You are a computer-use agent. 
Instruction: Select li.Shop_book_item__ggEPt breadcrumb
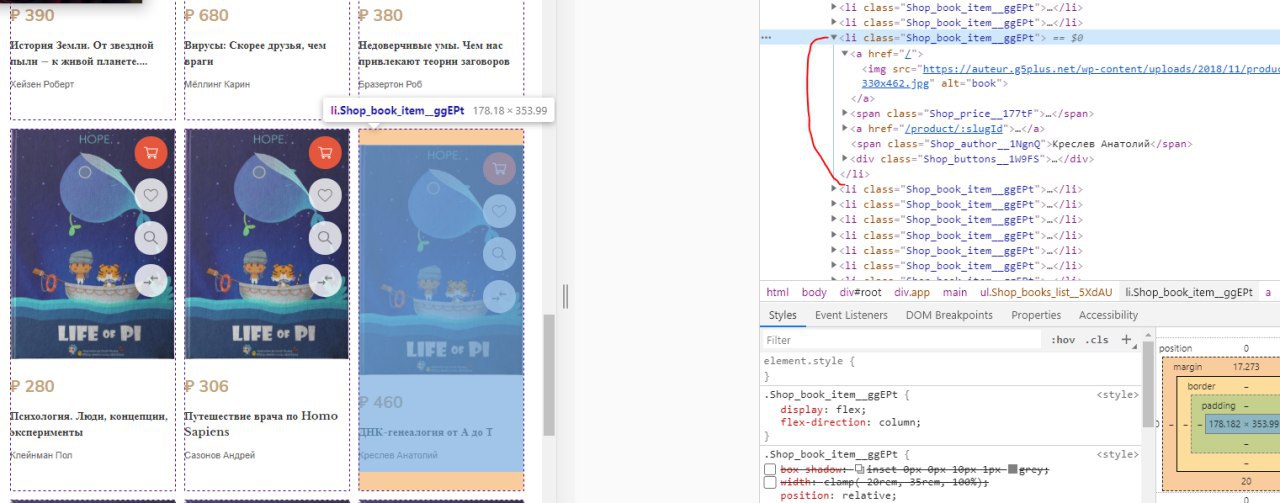pos(1189,292)
